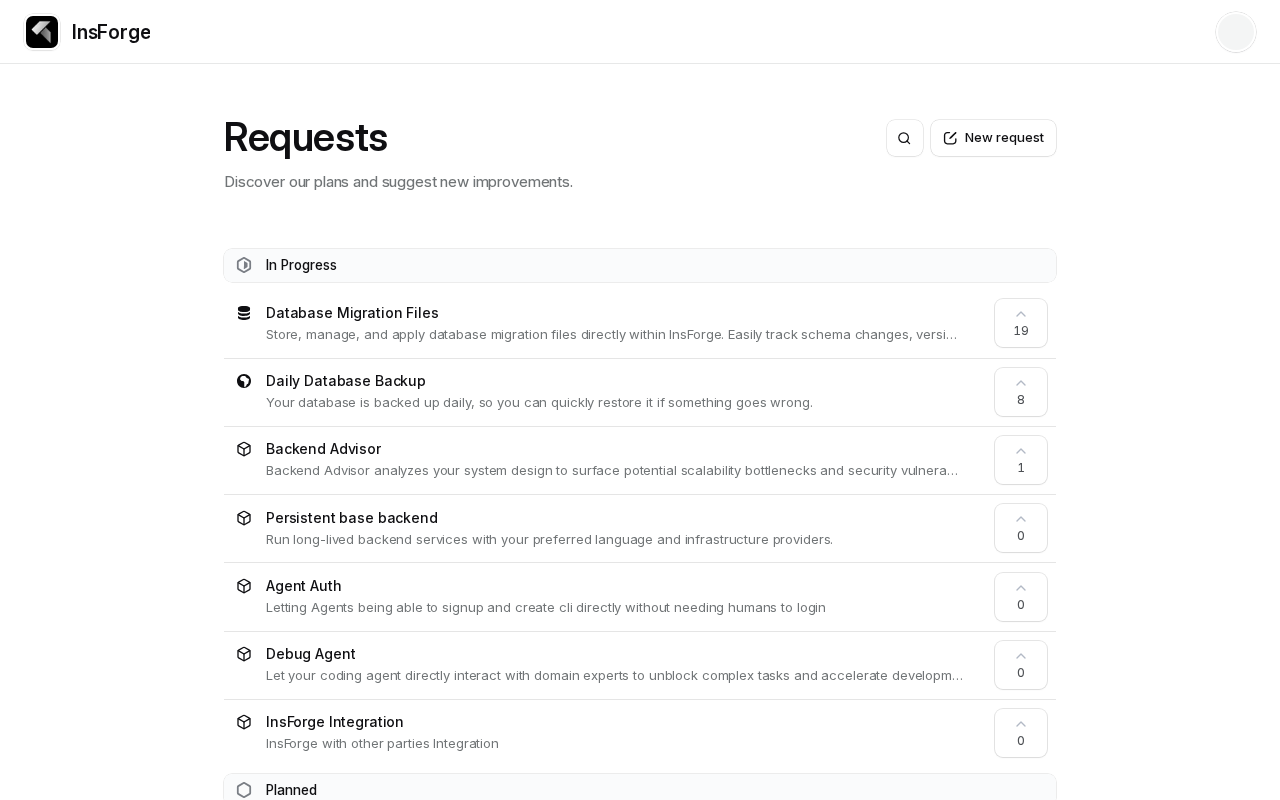
Task: Click the Database Migration Files database icon
Action: coord(244,313)
